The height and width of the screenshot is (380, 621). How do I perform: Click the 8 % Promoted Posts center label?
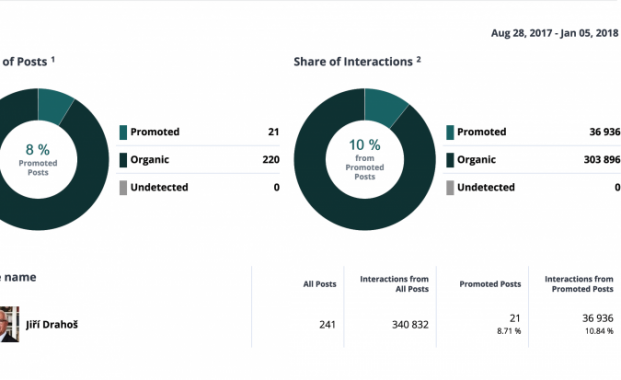(38, 160)
